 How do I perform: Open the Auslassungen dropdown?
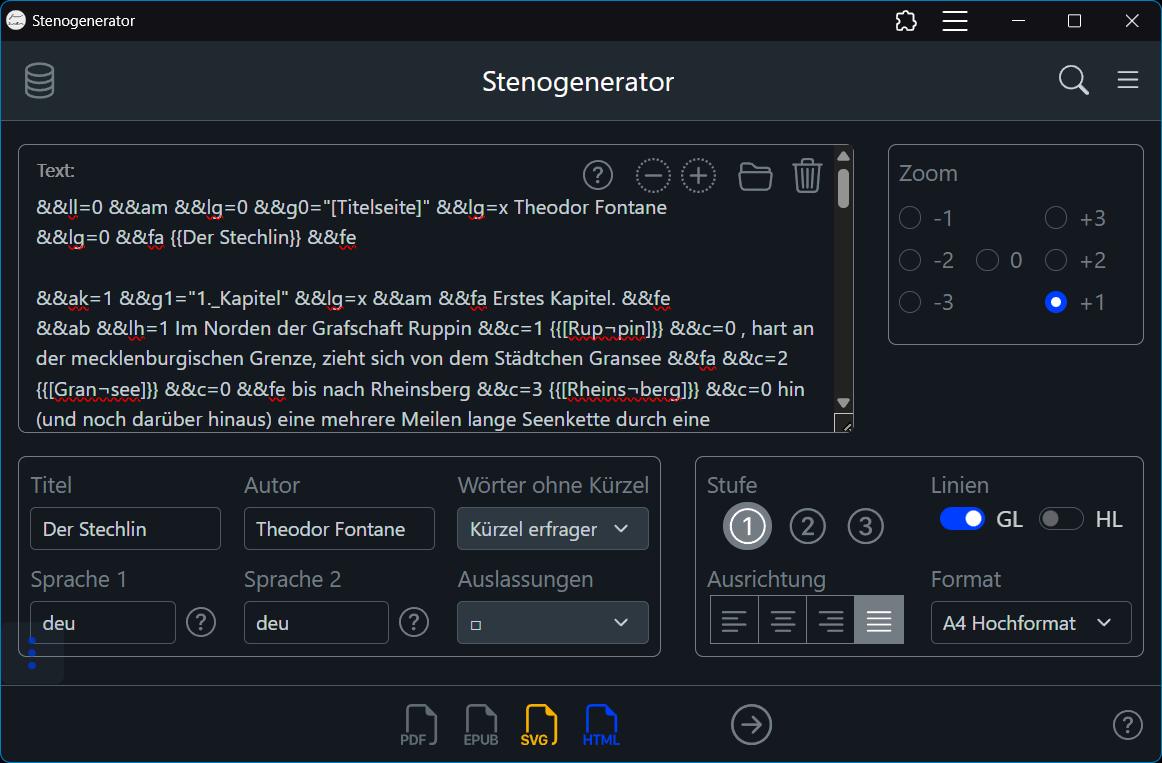pos(553,622)
